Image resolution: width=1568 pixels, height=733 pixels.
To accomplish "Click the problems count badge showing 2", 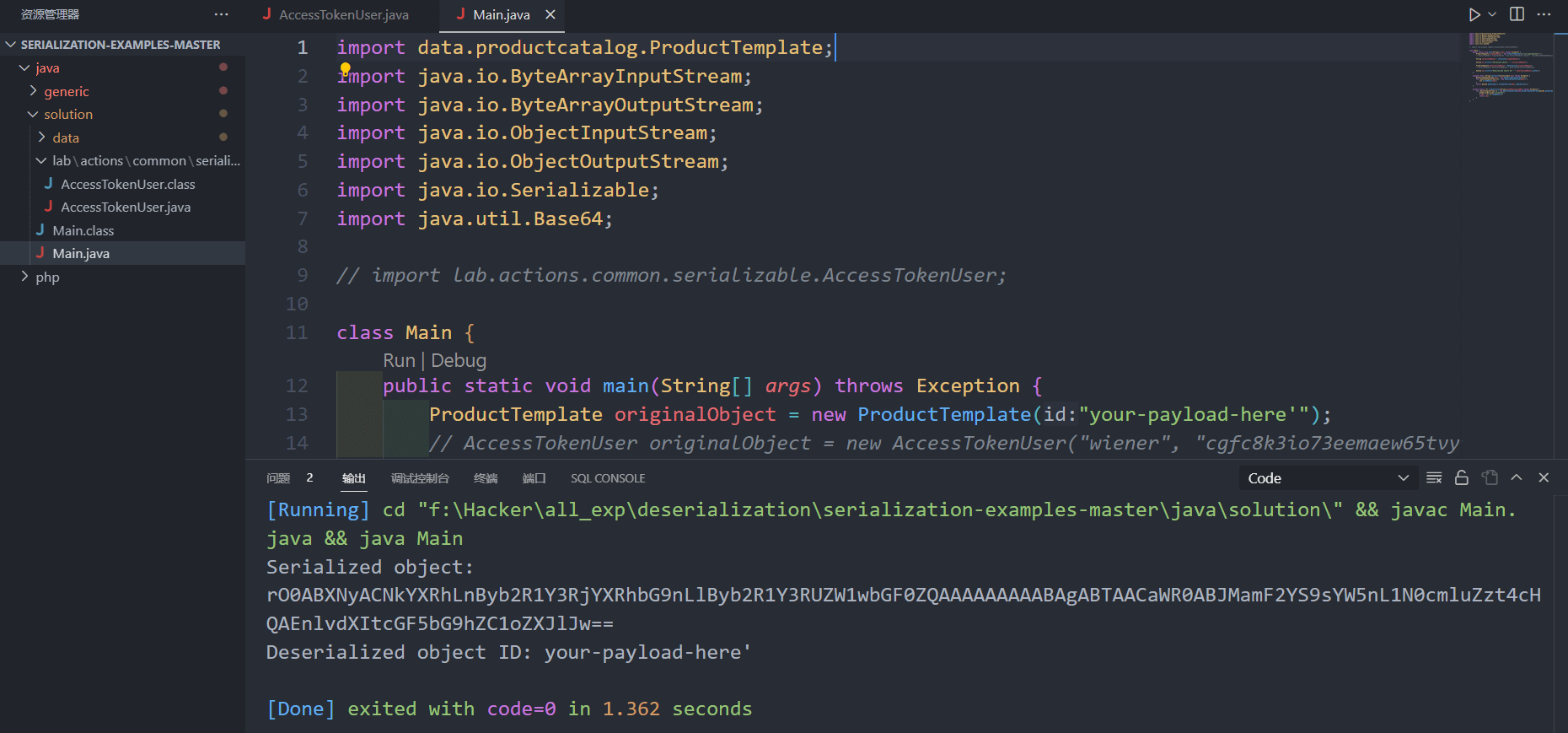I will tap(310, 477).
